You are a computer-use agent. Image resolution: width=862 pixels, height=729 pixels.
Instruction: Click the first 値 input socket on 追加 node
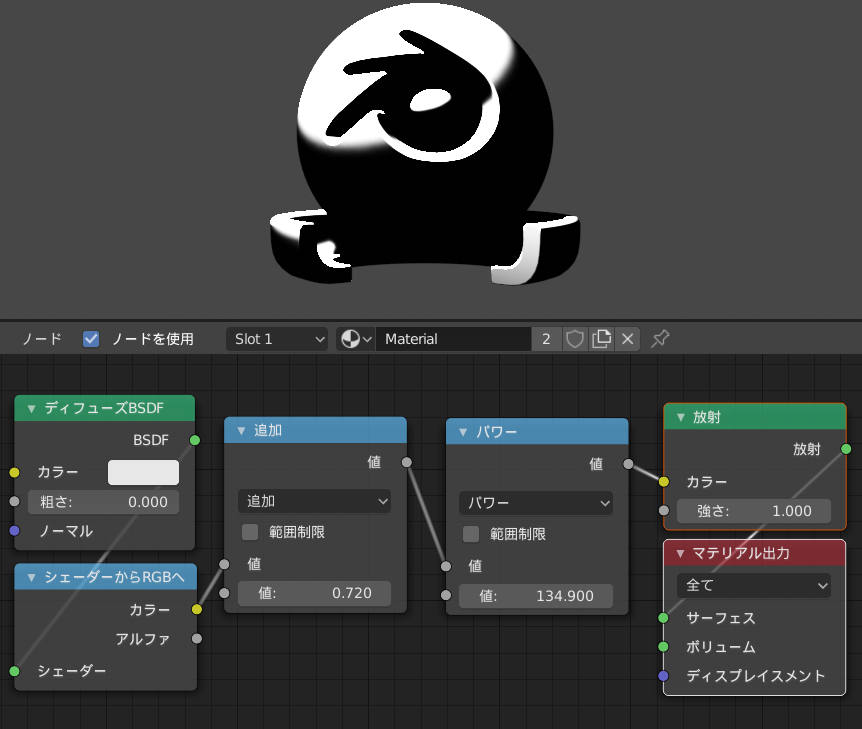pos(224,564)
